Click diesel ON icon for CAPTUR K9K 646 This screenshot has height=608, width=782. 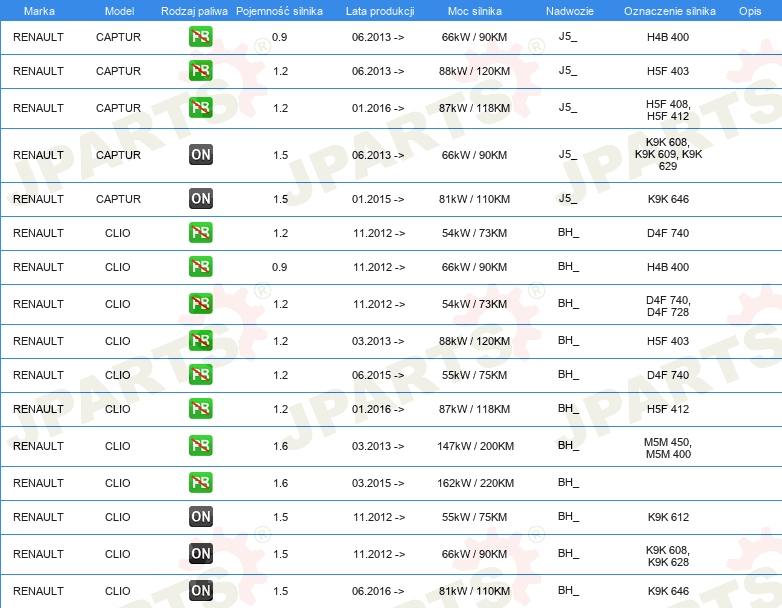pyautogui.click(x=200, y=199)
